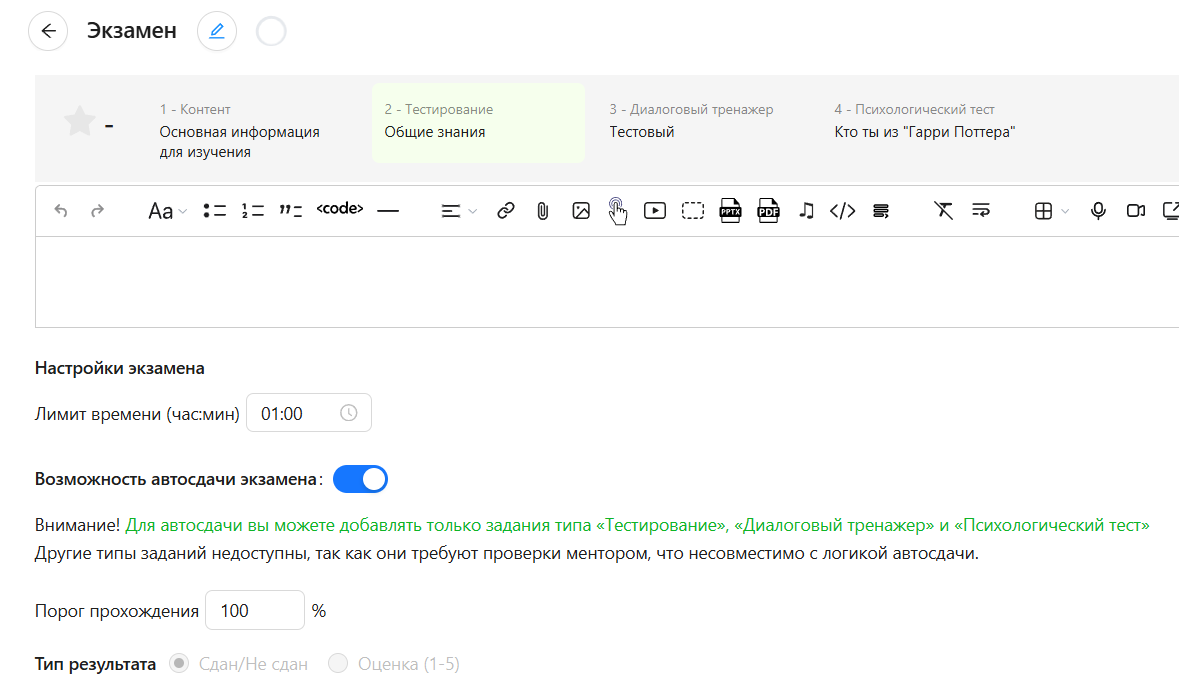Attach a file with the paperclip icon
Image resolution: width=1179 pixels, height=693 pixels.
pos(543,211)
